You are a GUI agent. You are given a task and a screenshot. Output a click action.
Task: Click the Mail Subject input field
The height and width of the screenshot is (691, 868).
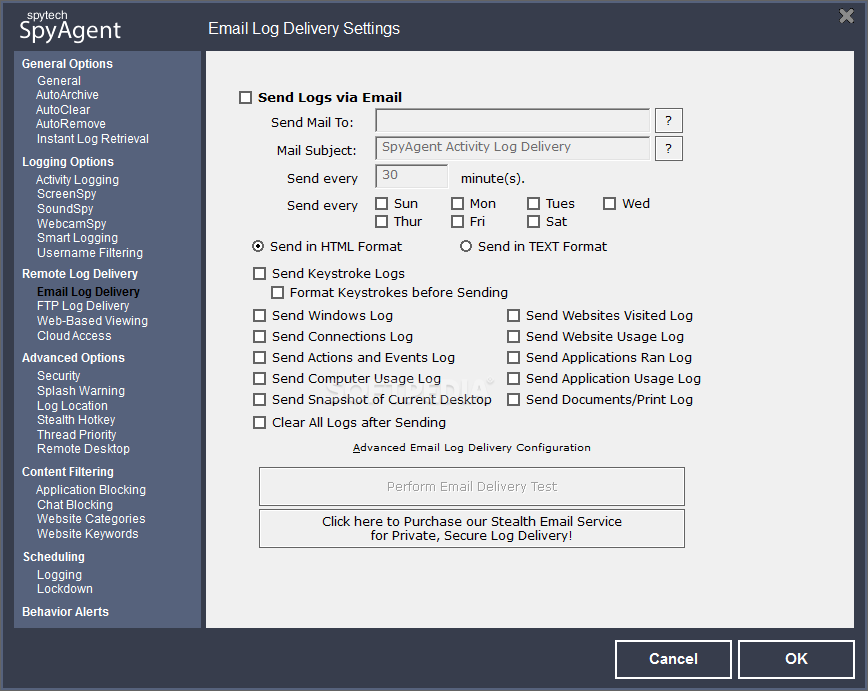coord(513,148)
